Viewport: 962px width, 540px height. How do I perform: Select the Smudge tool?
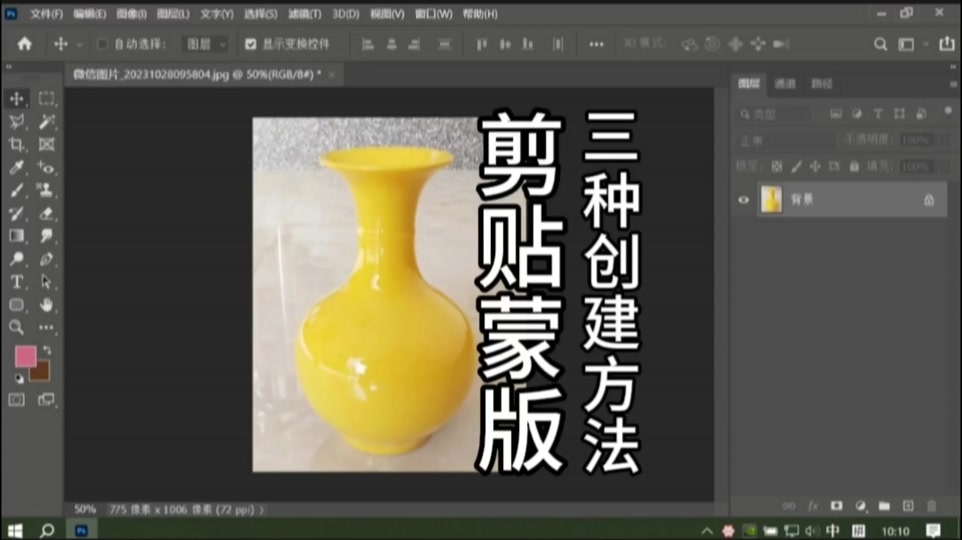point(46,236)
